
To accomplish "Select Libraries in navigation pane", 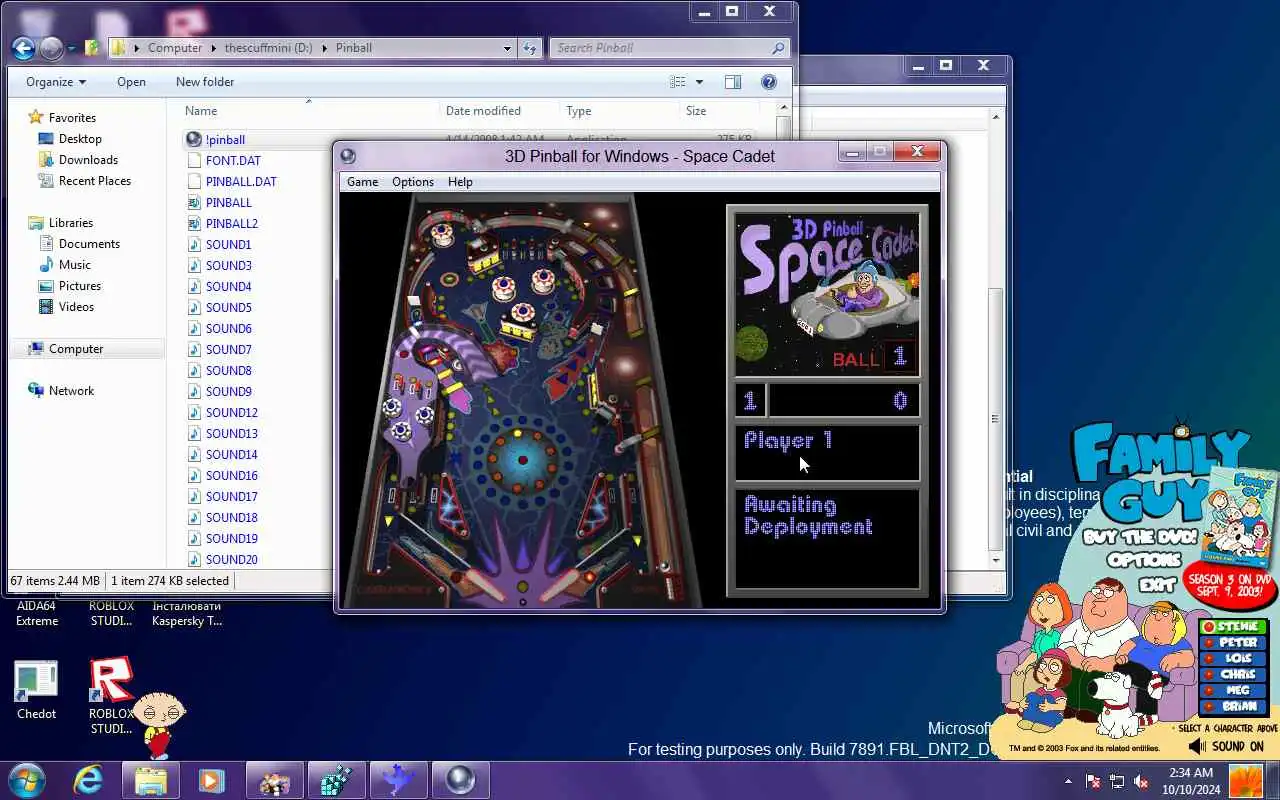I will [x=70, y=222].
